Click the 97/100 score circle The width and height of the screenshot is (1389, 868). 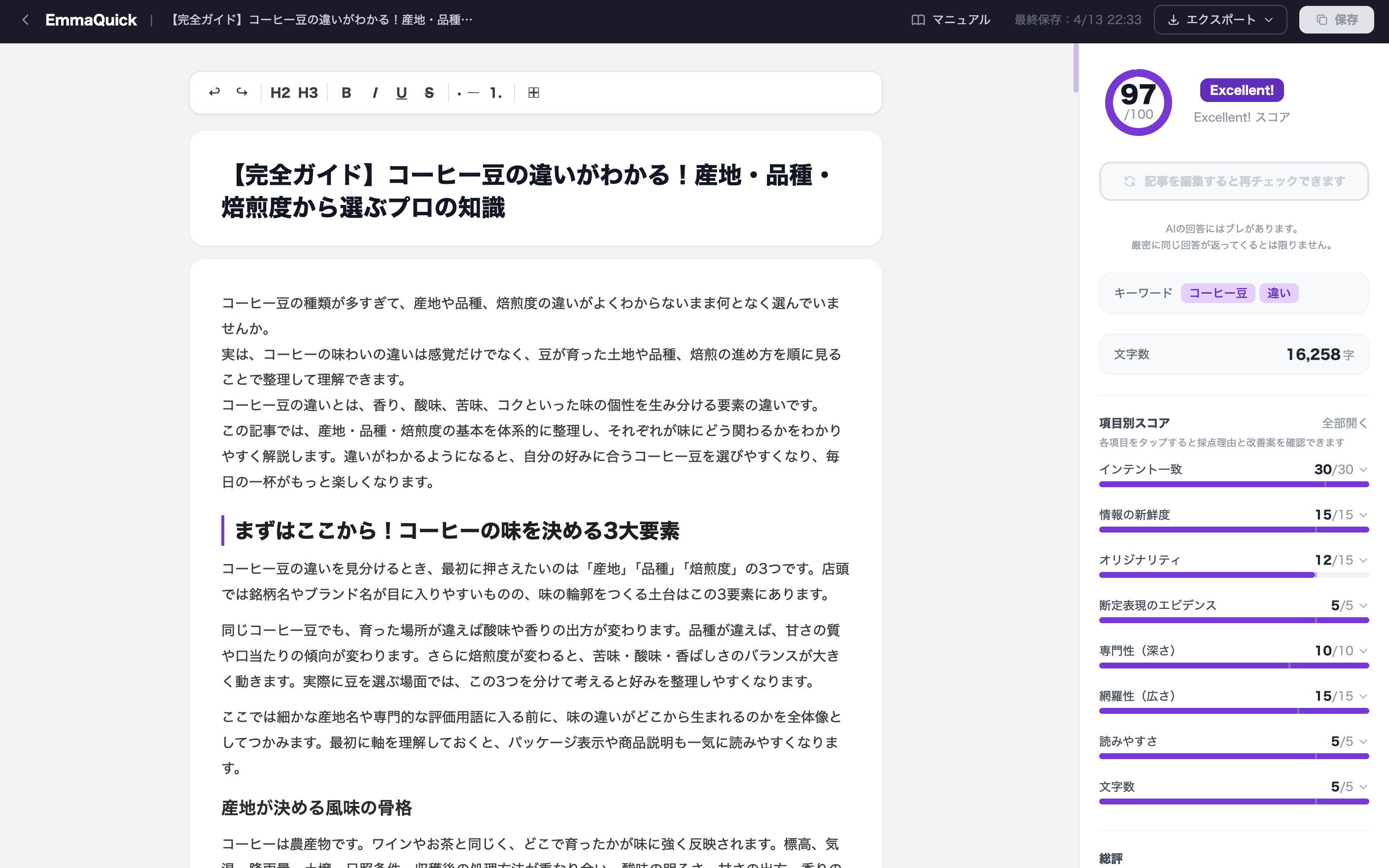pos(1138,102)
